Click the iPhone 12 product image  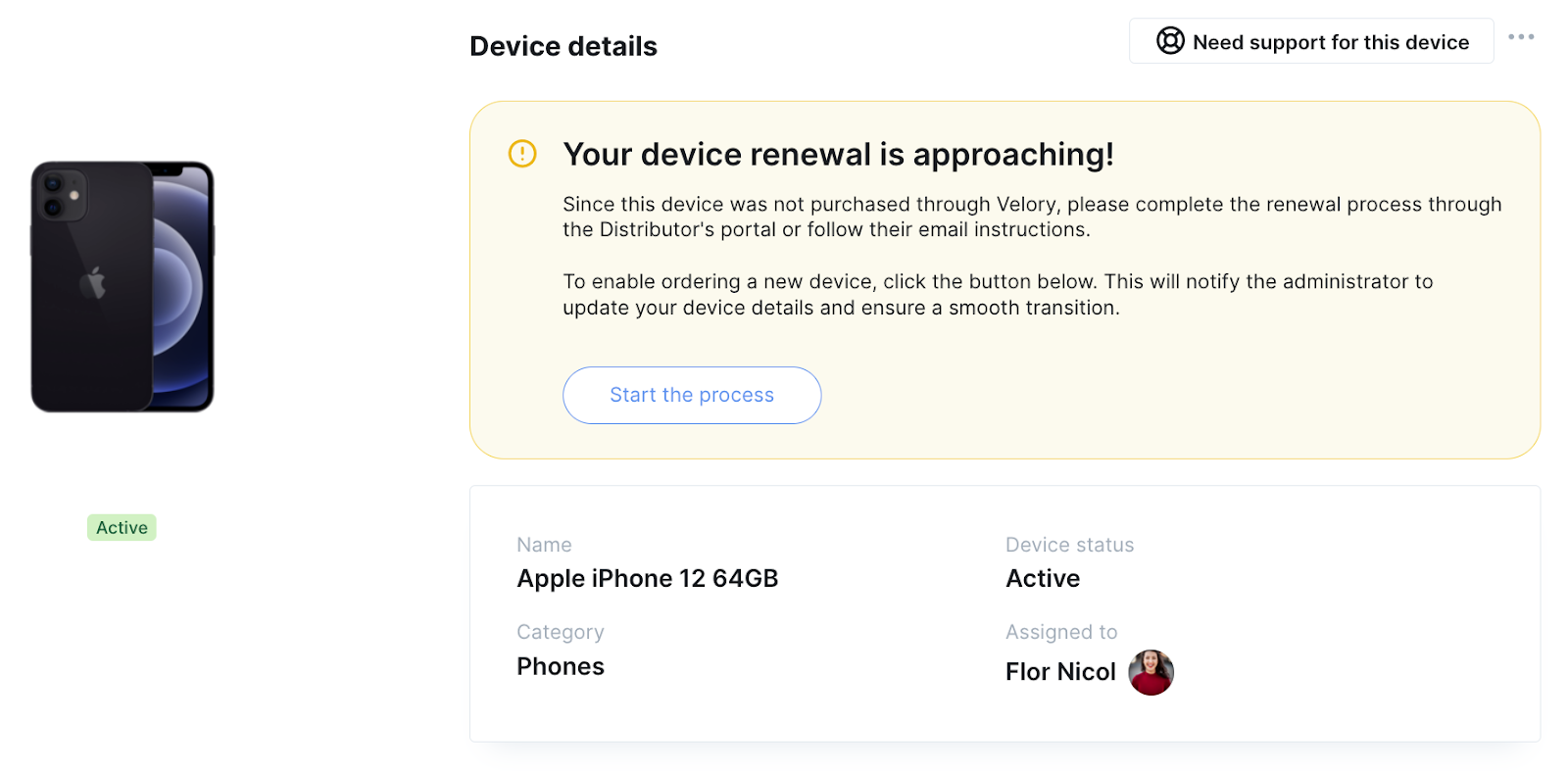[x=122, y=286]
